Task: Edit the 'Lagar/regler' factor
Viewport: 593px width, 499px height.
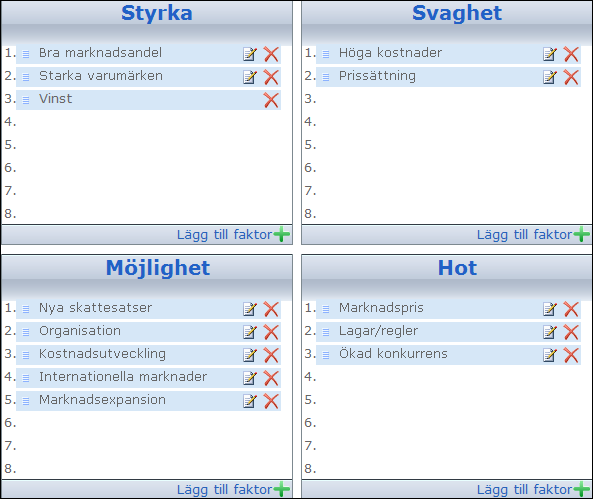Action: click(x=550, y=332)
